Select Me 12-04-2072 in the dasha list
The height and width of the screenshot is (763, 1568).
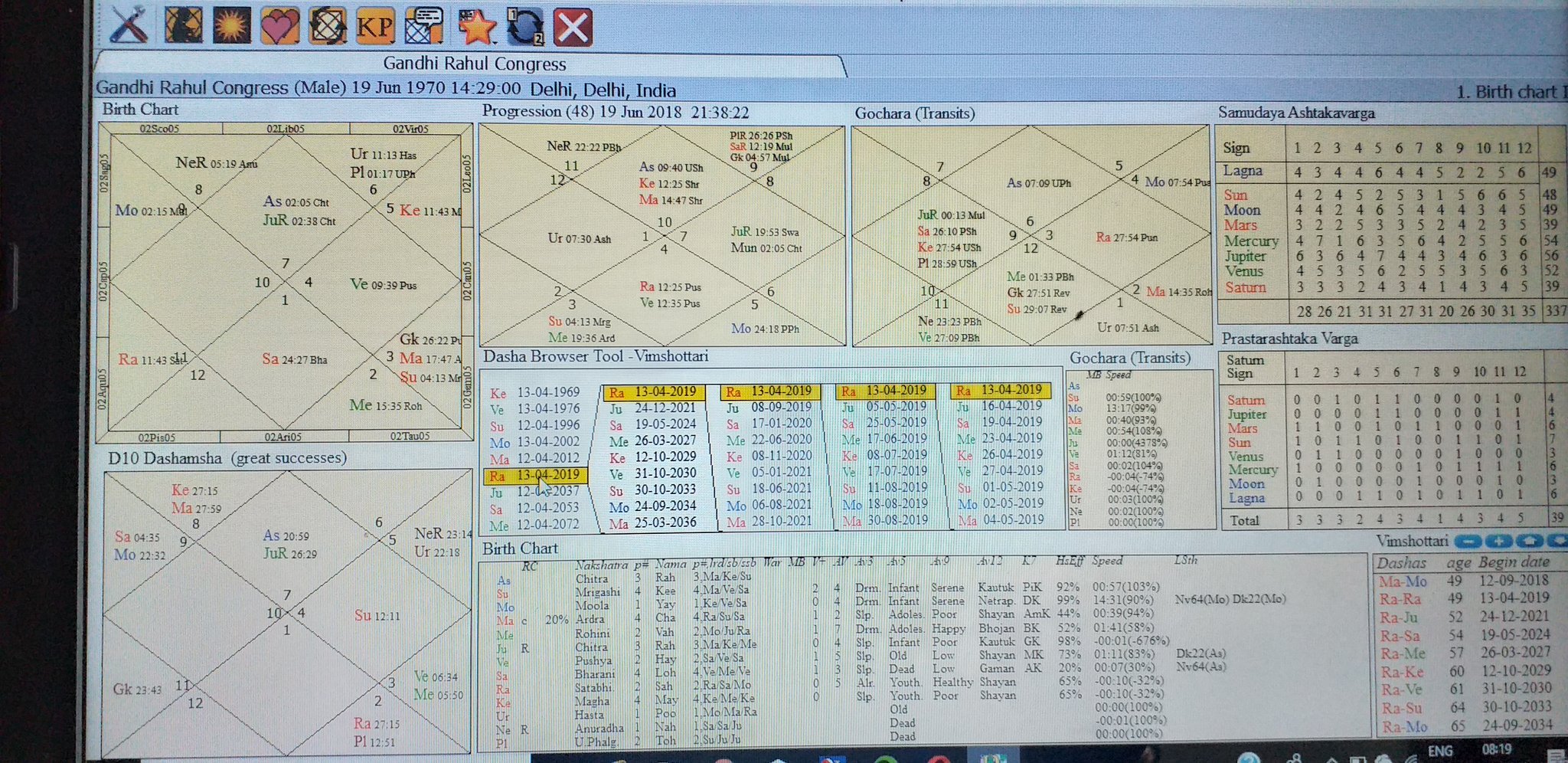click(534, 526)
